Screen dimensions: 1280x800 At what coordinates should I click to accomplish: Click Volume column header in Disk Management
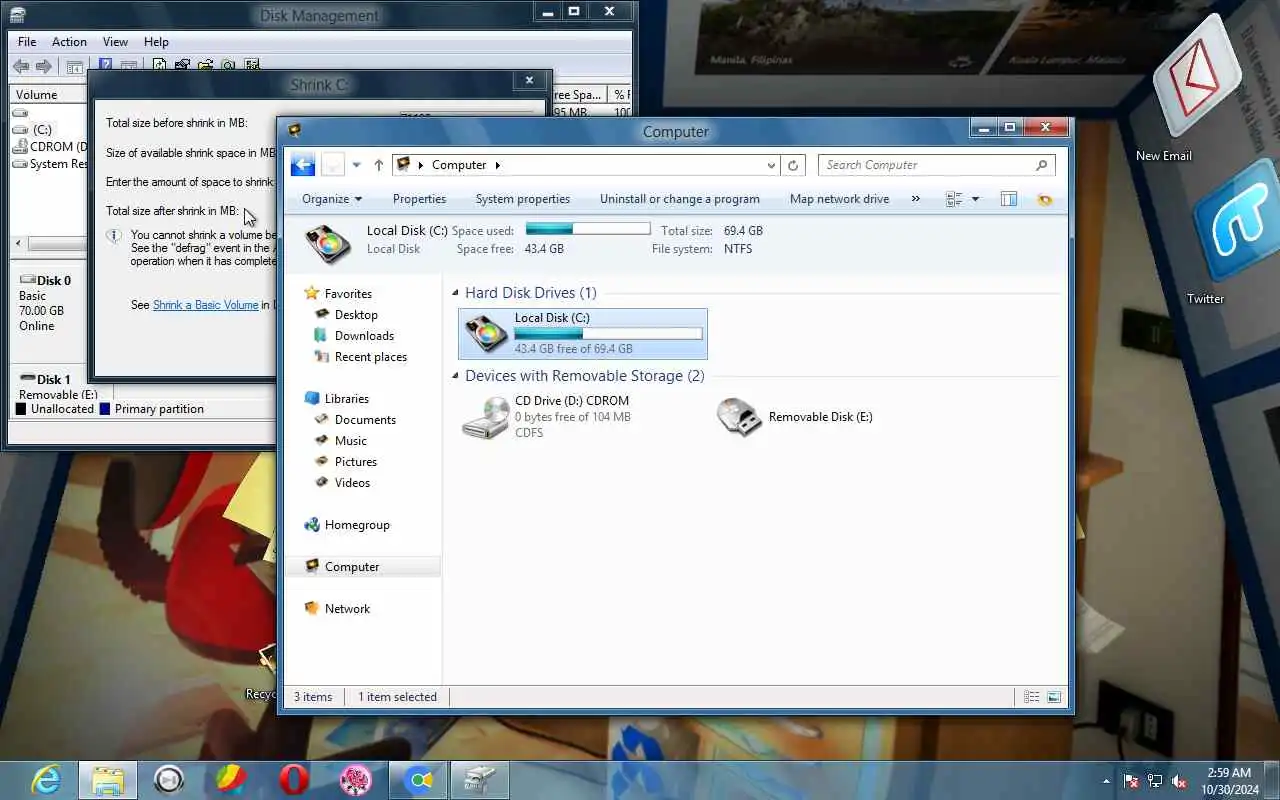pos(48,94)
